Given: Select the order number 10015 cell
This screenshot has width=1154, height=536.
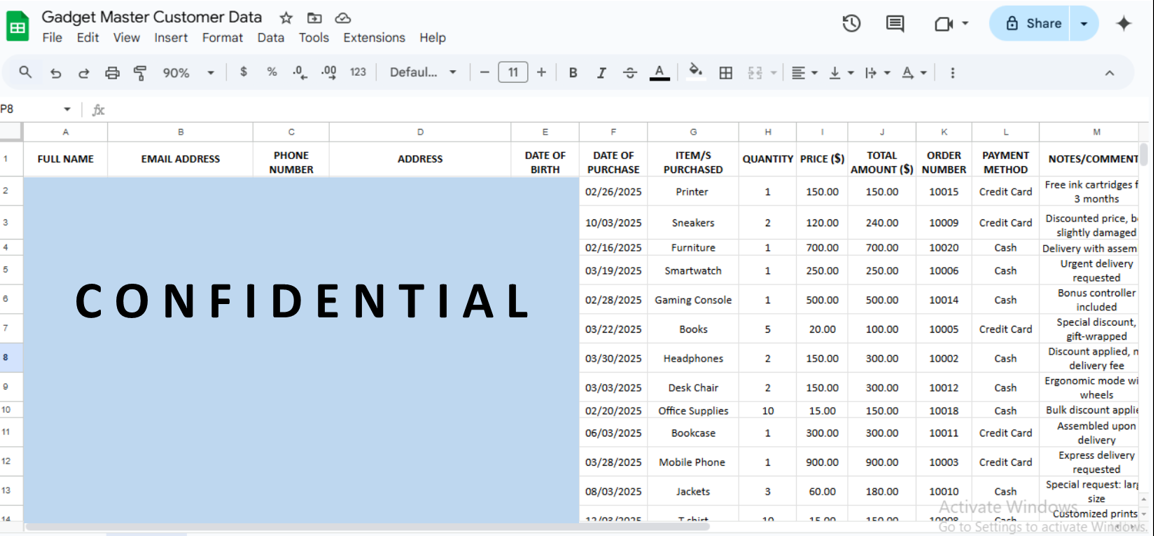Looking at the screenshot, I should (944, 191).
